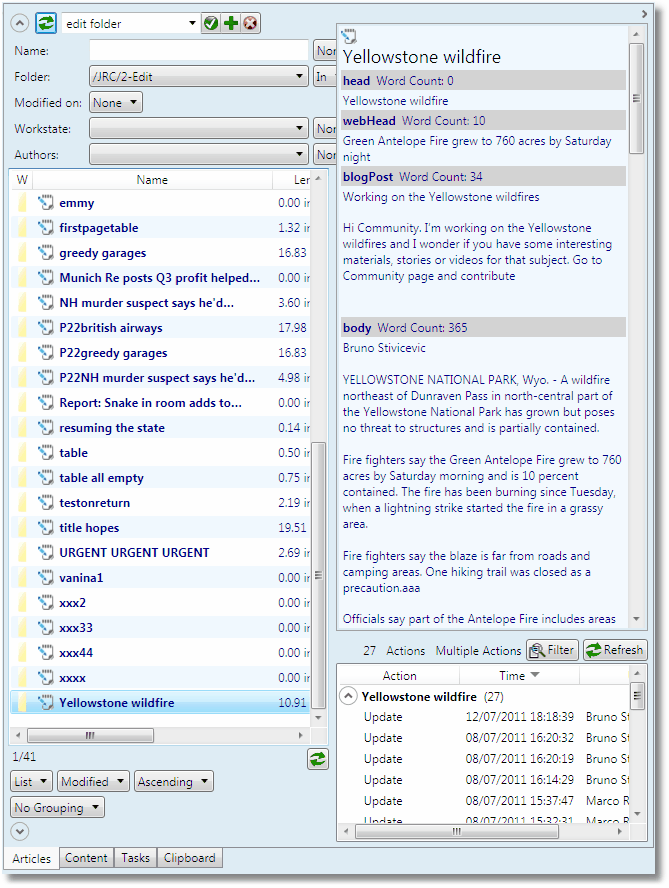
Task: Click the top-right panel expand arrow
Action: coord(644,13)
